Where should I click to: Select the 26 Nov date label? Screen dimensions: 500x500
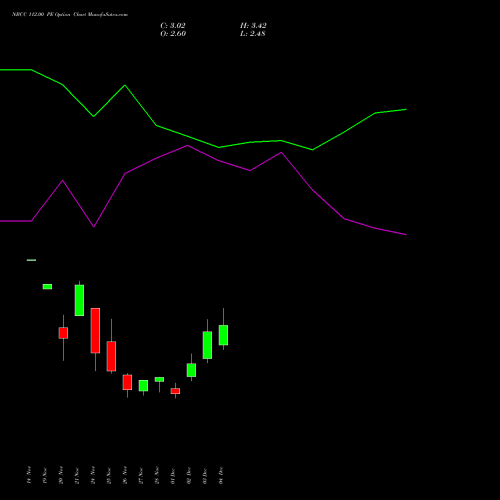coord(125,475)
